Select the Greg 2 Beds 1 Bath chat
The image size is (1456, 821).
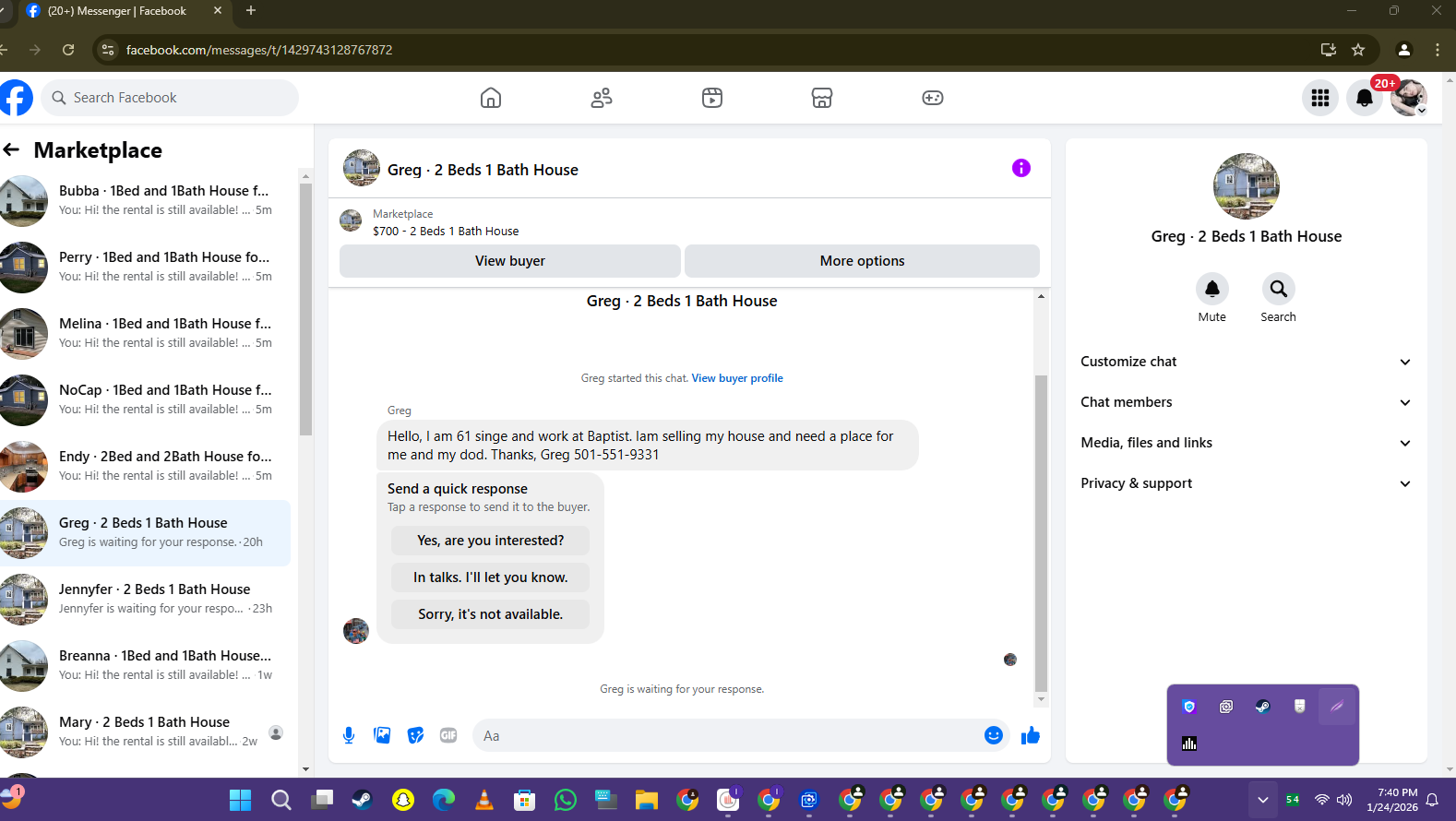tap(146, 533)
